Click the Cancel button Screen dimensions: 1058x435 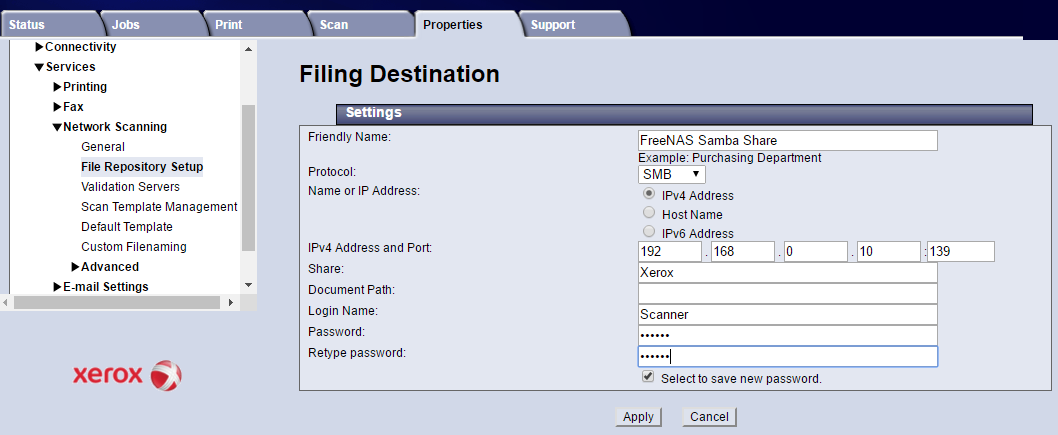[x=709, y=416]
